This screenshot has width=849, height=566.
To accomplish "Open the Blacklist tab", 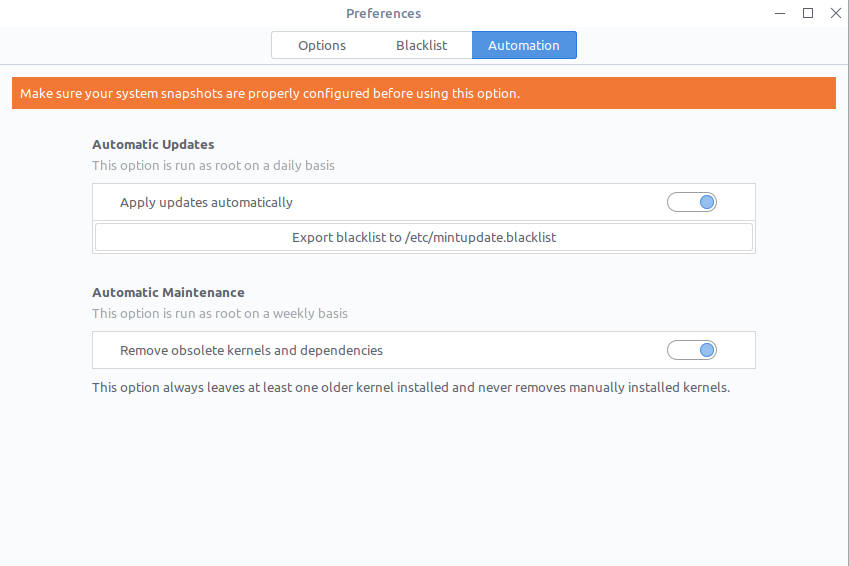I will [421, 45].
